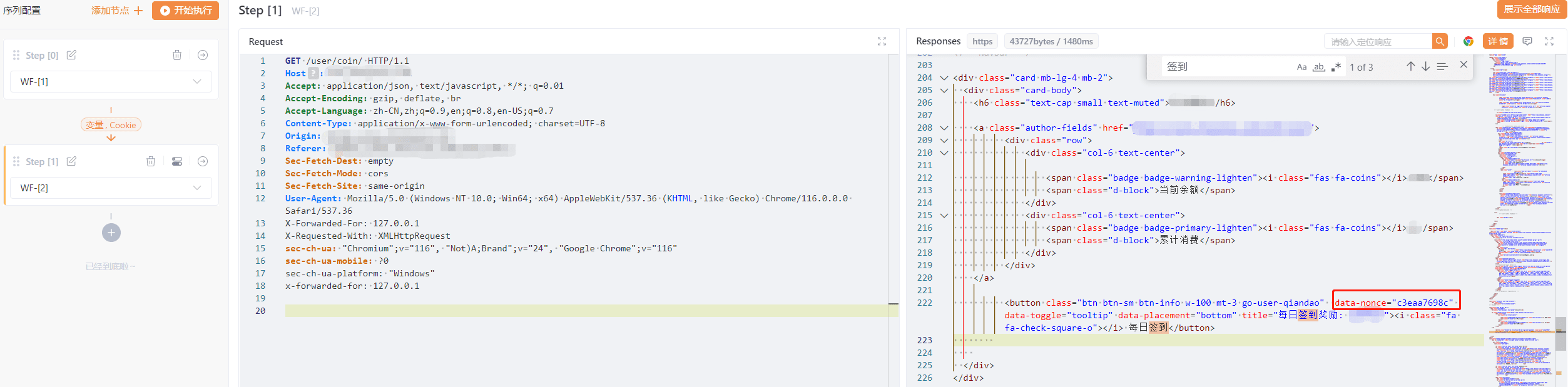Open the response in Chrome browser

click(1469, 41)
